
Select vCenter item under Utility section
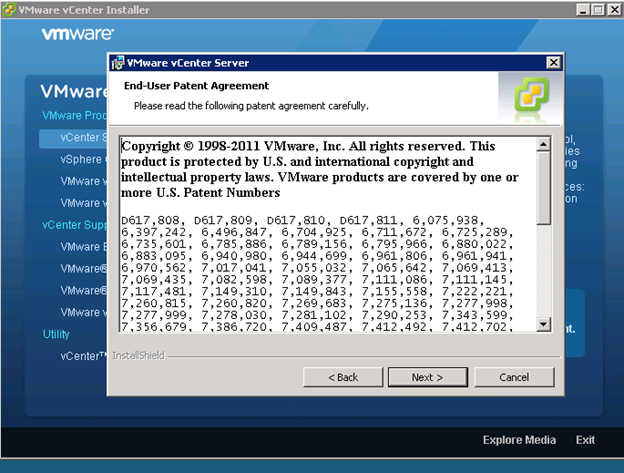point(83,356)
